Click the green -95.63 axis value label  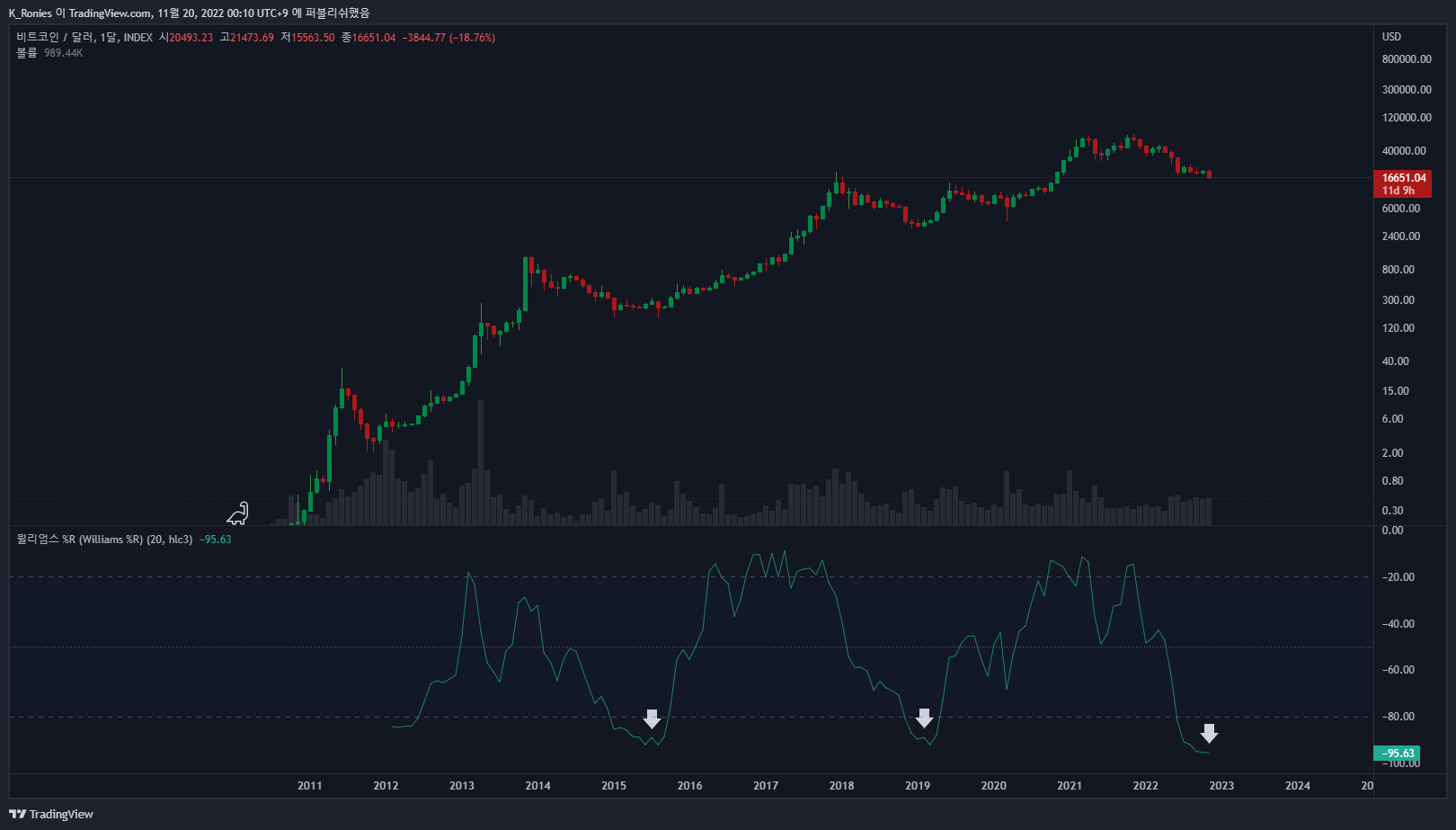coord(1397,754)
